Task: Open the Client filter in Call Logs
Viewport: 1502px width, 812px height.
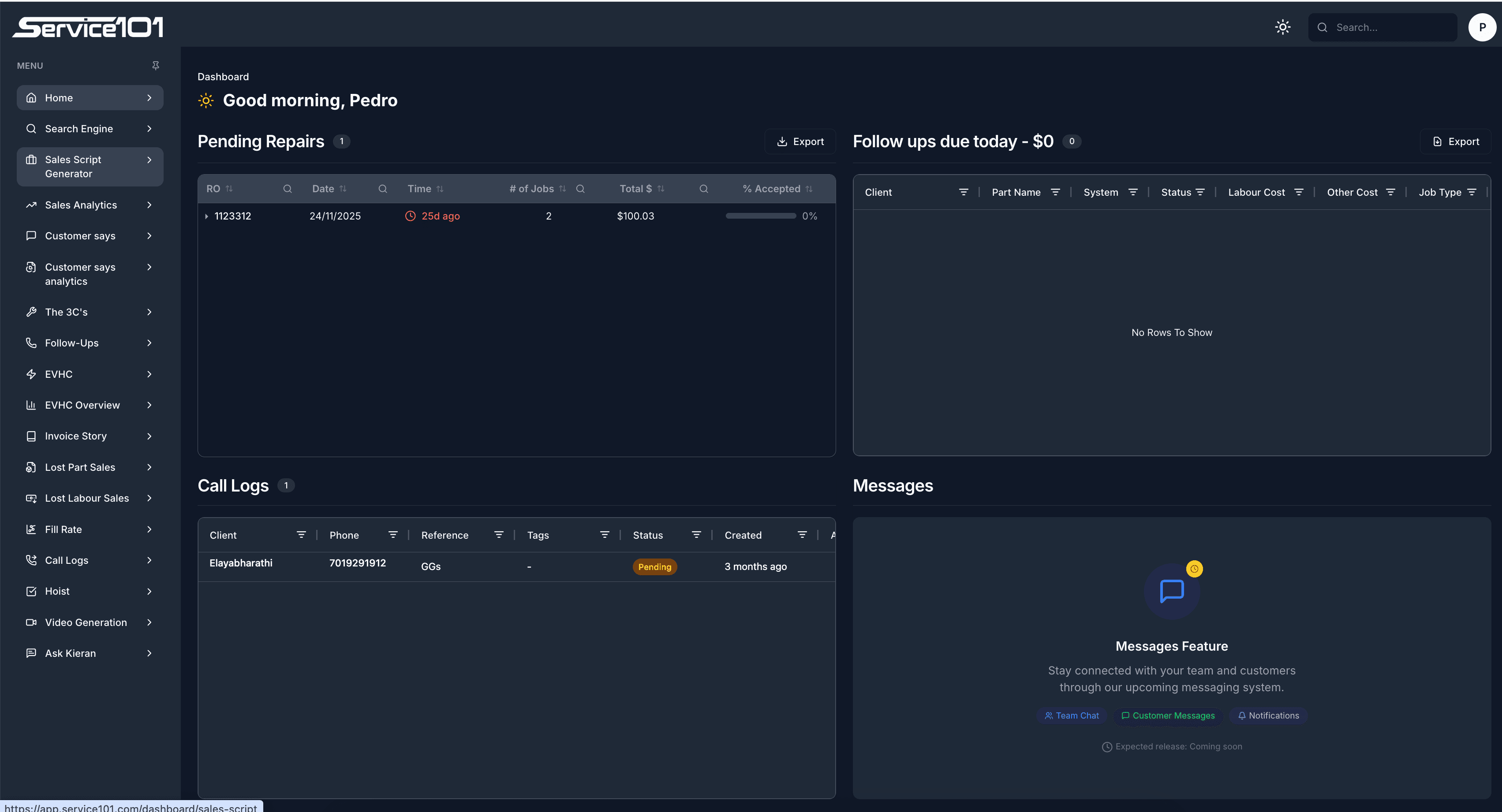Action: [302, 535]
